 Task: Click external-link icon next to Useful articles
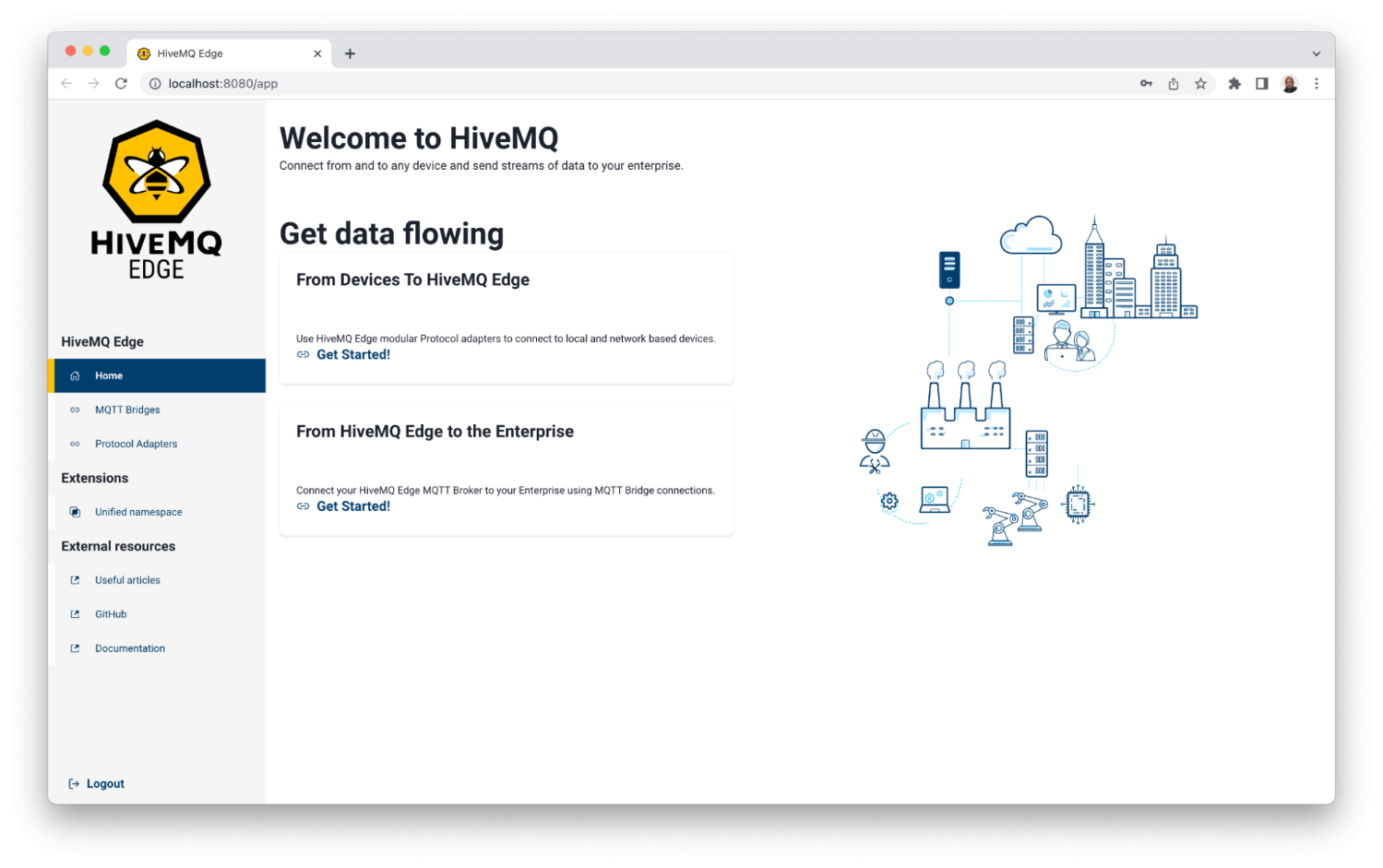pyautogui.click(x=75, y=580)
